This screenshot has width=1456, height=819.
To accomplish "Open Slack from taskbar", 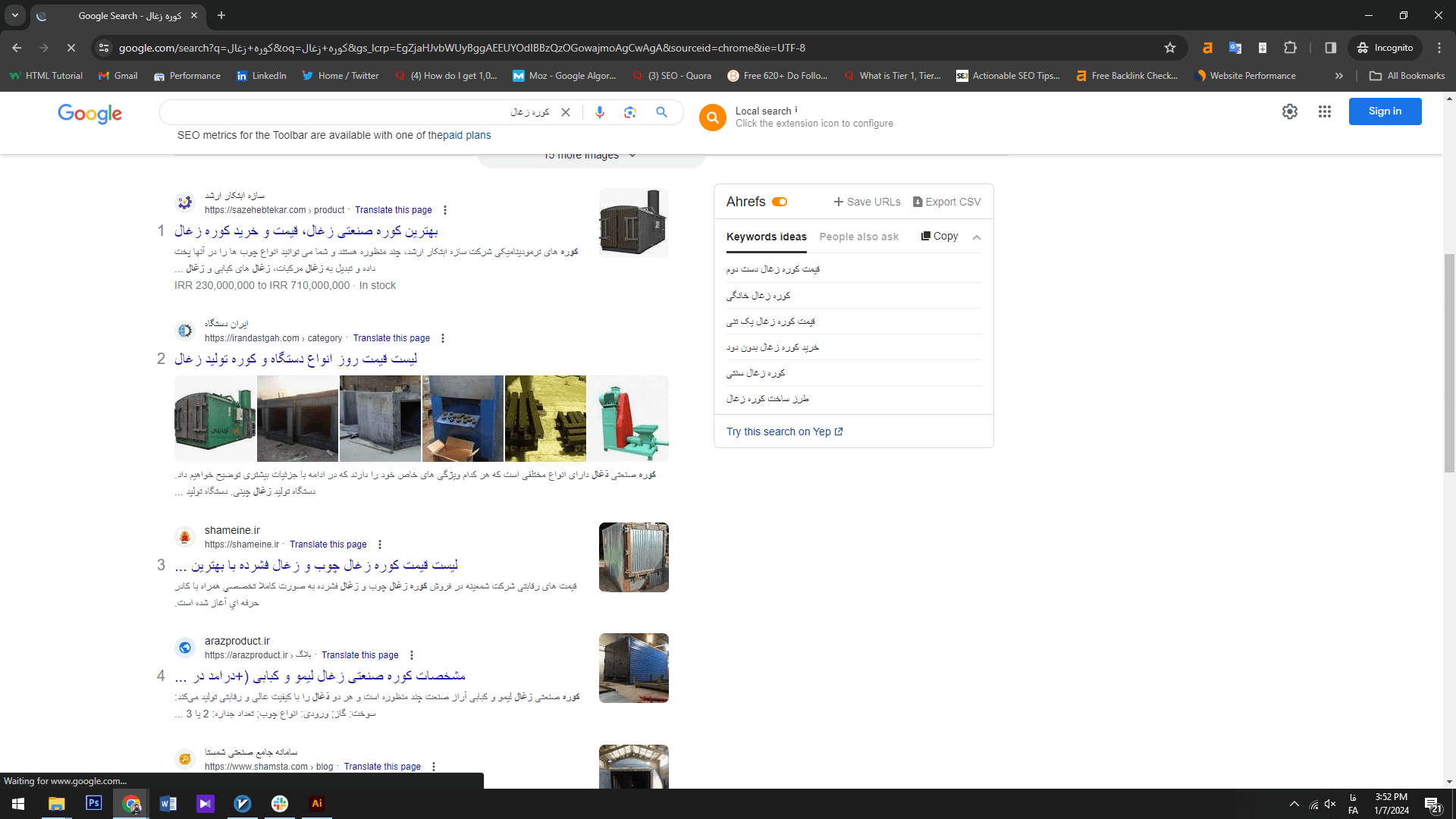I will pyautogui.click(x=280, y=804).
